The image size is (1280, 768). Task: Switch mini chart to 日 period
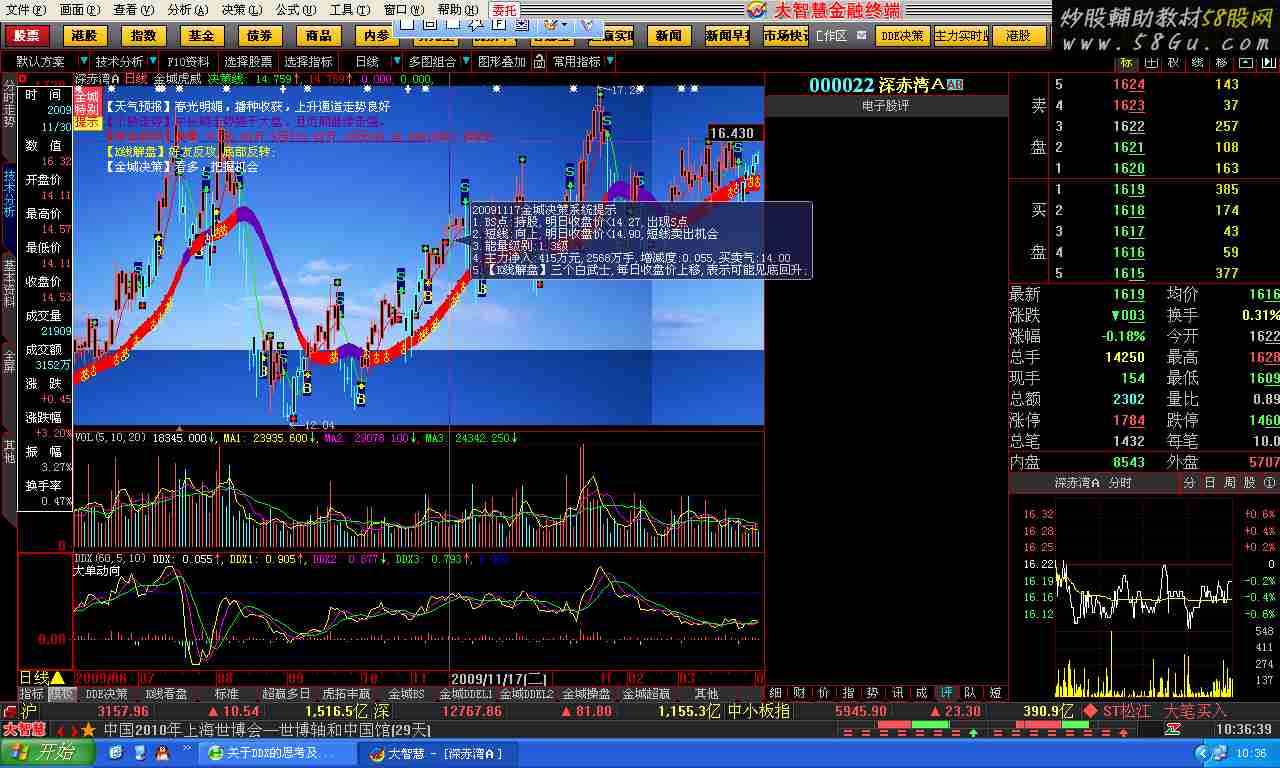[1210, 482]
